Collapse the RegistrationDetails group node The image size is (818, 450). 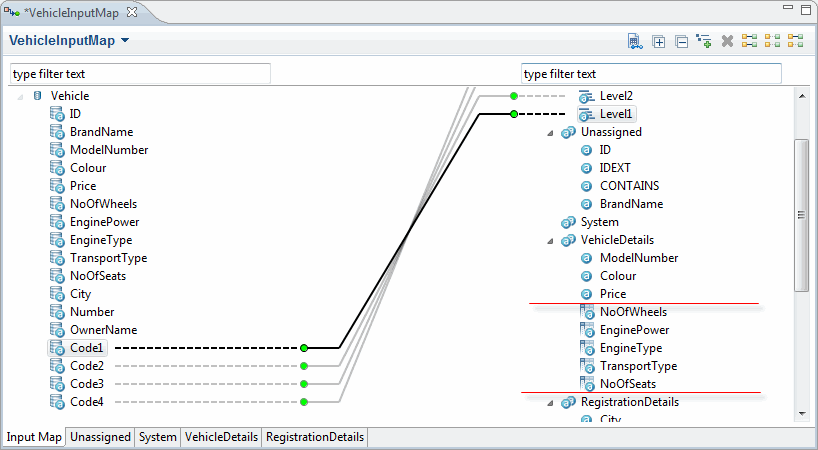click(x=550, y=403)
